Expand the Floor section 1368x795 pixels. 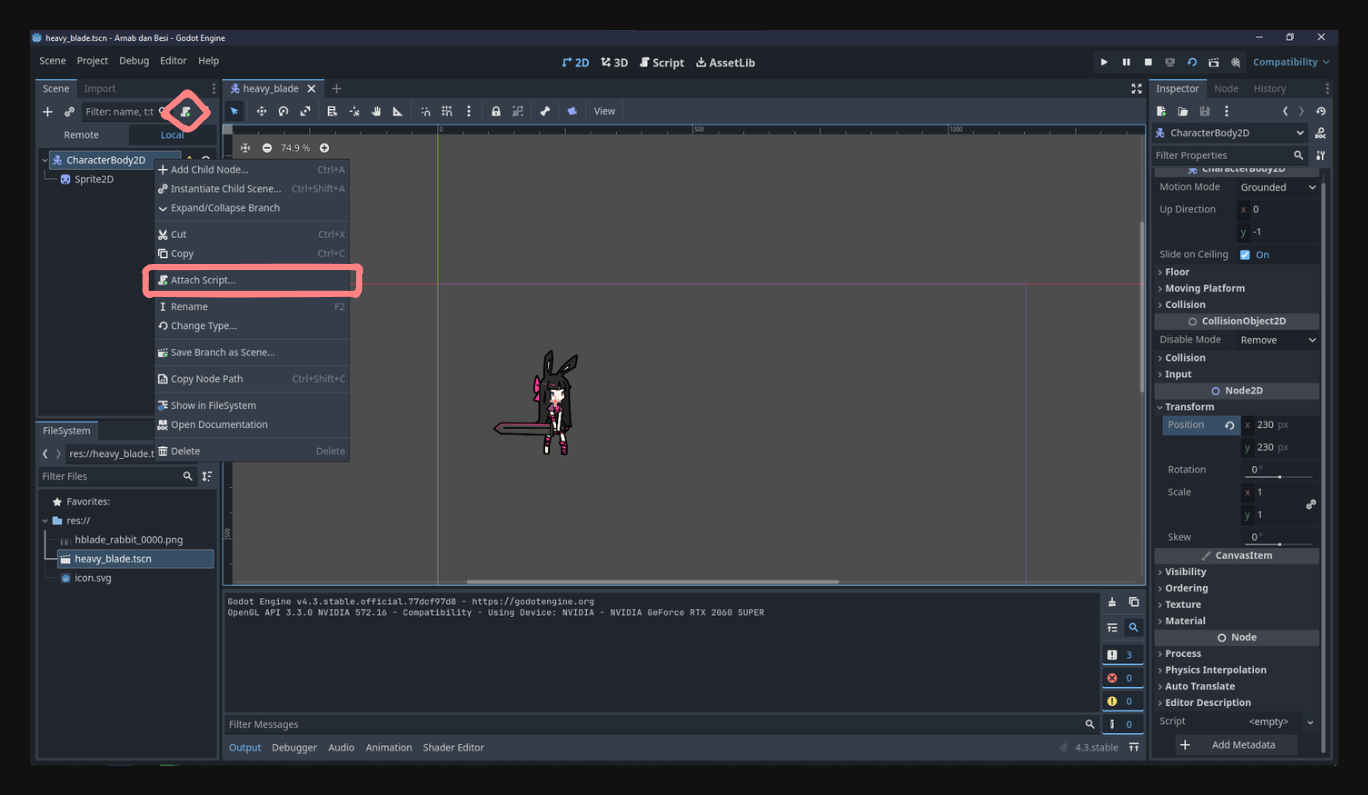1236,272
